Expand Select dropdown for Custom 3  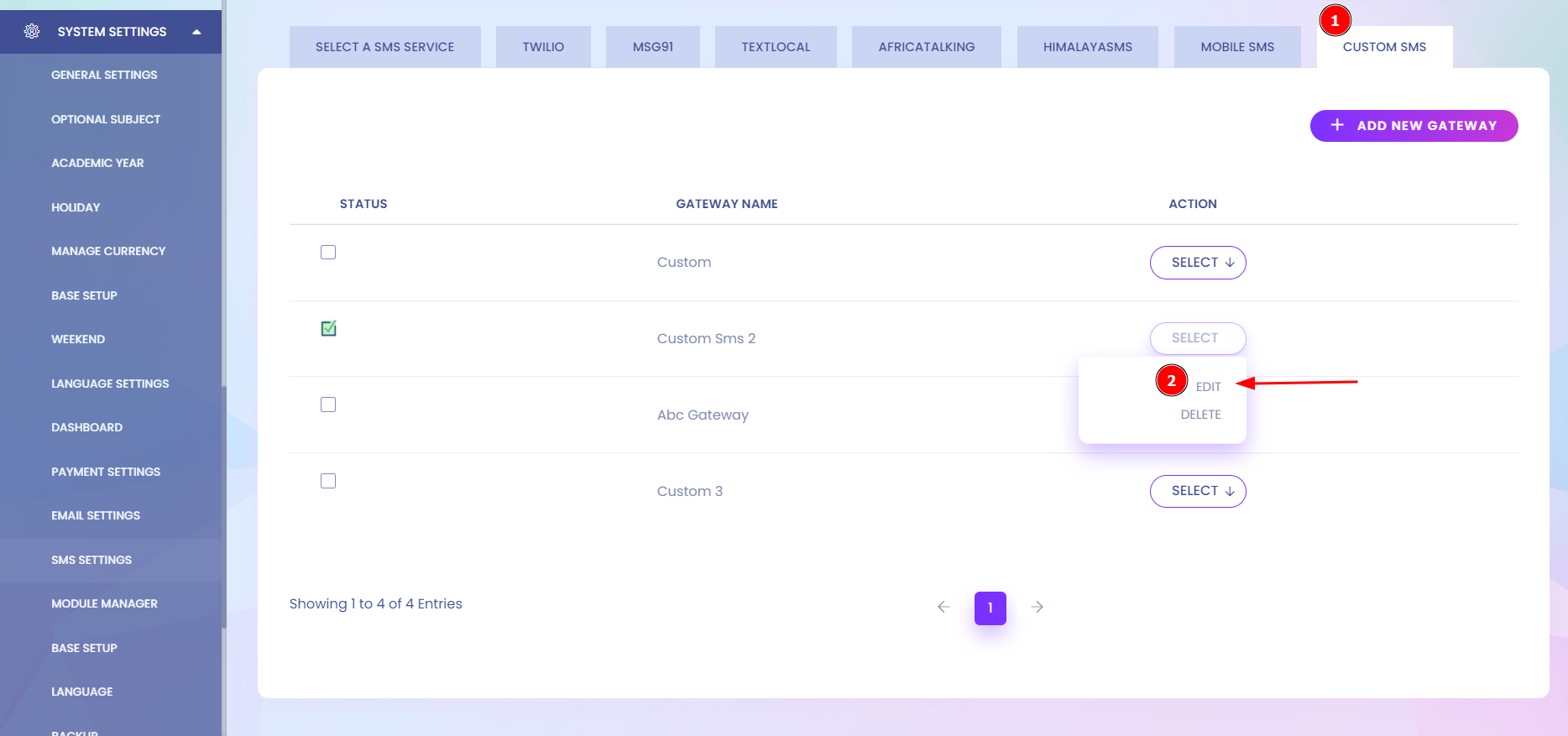tap(1198, 491)
